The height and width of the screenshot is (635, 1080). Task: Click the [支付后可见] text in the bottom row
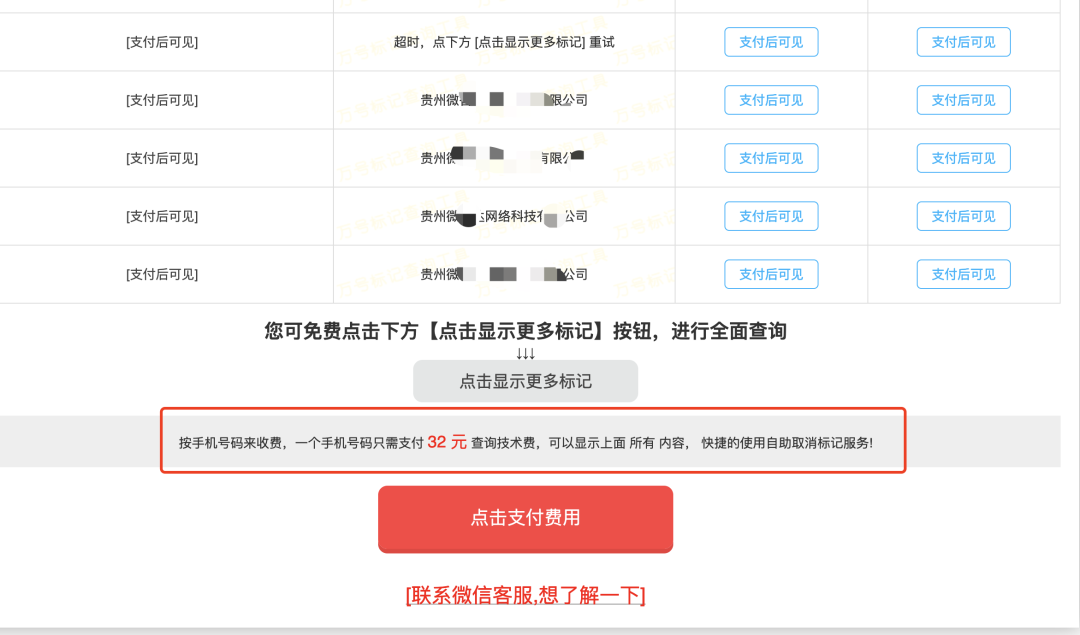pyautogui.click(x=162, y=274)
